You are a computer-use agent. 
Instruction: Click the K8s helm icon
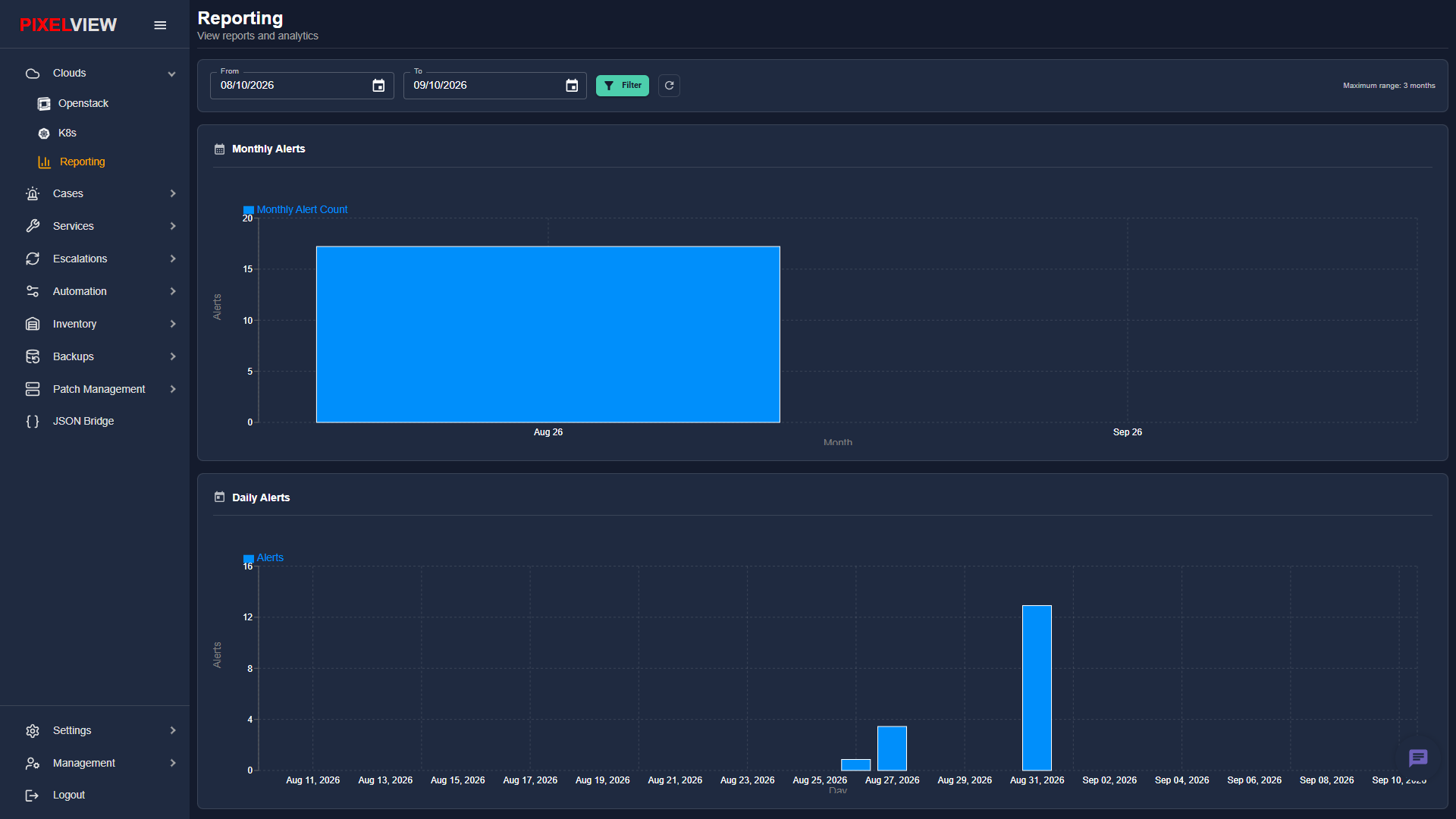[x=44, y=133]
